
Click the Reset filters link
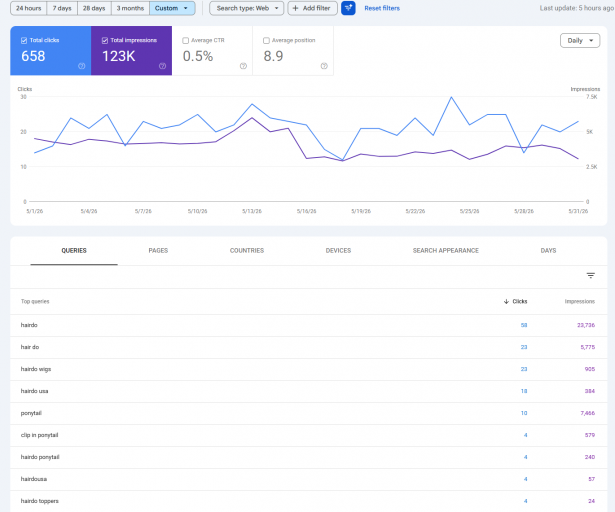[x=382, y=8]
